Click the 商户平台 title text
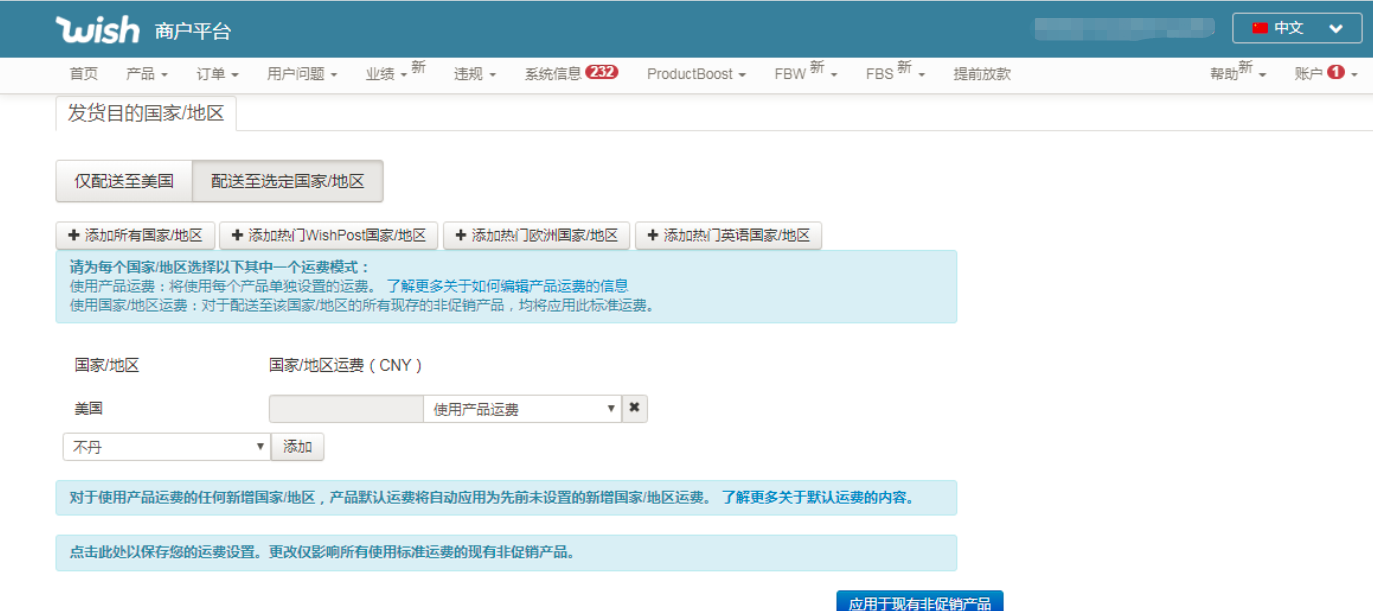 click(x=193, y=31)
